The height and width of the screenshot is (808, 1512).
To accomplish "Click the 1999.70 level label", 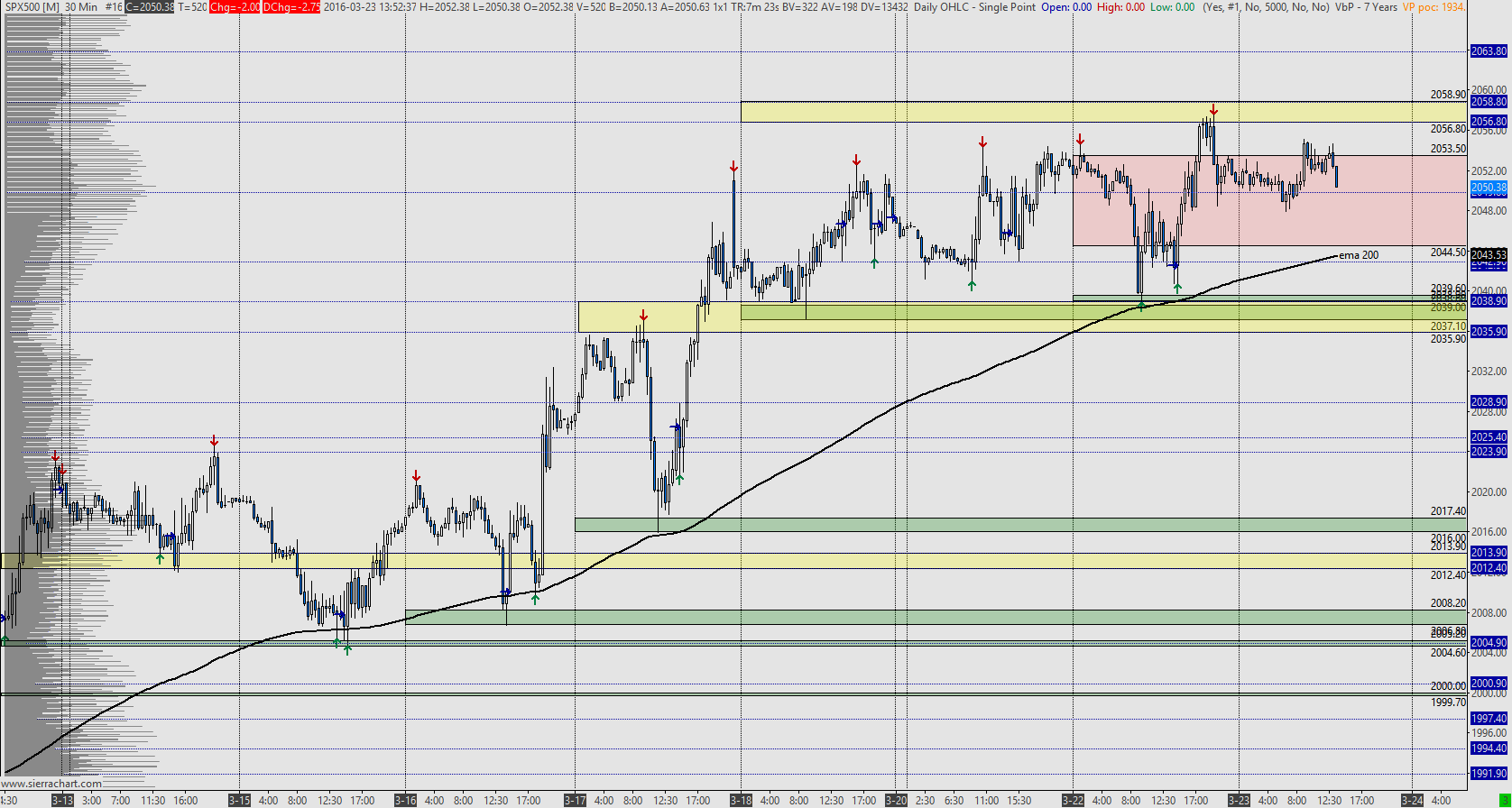I will (1448, 702).
